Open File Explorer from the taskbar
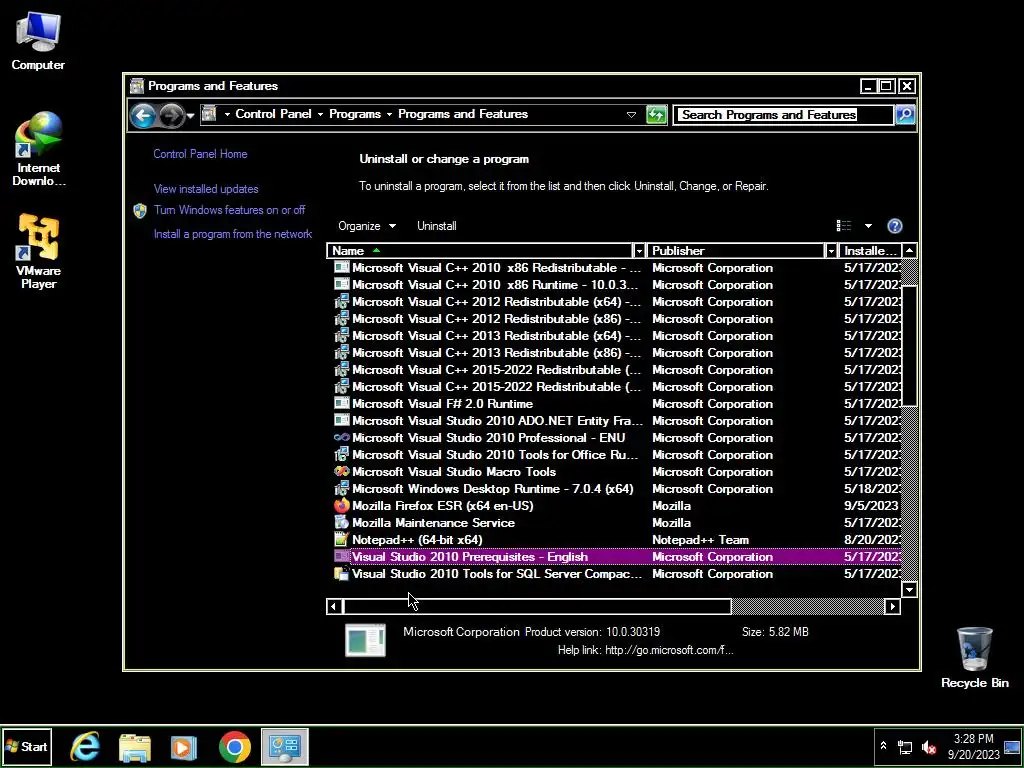The width and height of the screenshot is (1024, 768). point(135,748)
